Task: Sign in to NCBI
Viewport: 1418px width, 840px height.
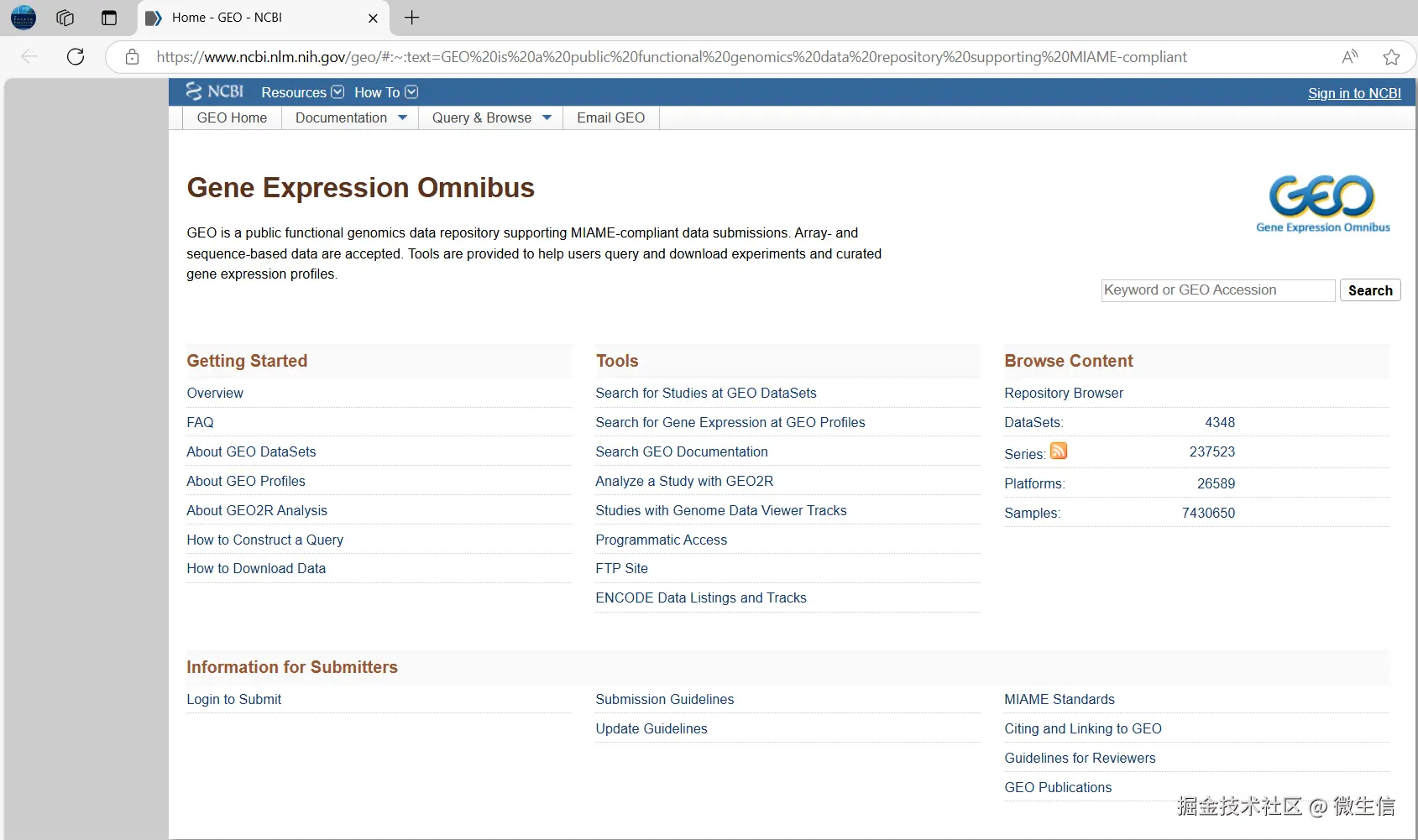Action: [1354, 93]
